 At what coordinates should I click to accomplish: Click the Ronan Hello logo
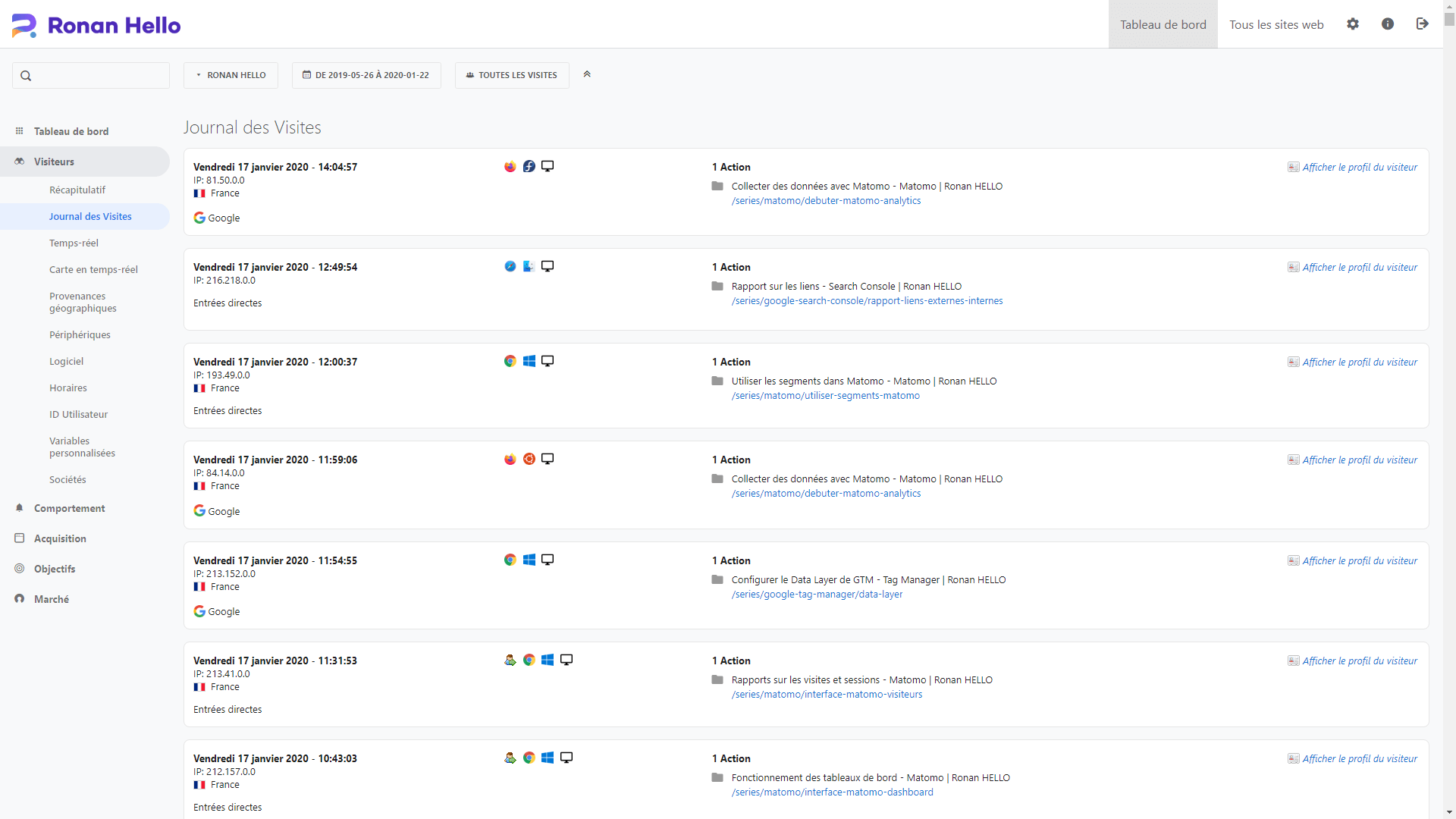tap(96, 25)
